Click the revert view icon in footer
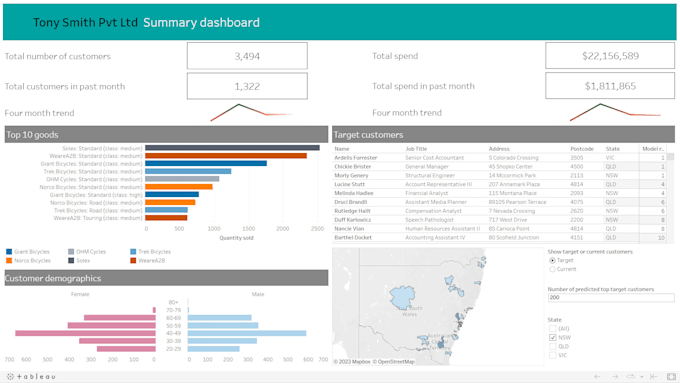680x383 pixels. 654,376
